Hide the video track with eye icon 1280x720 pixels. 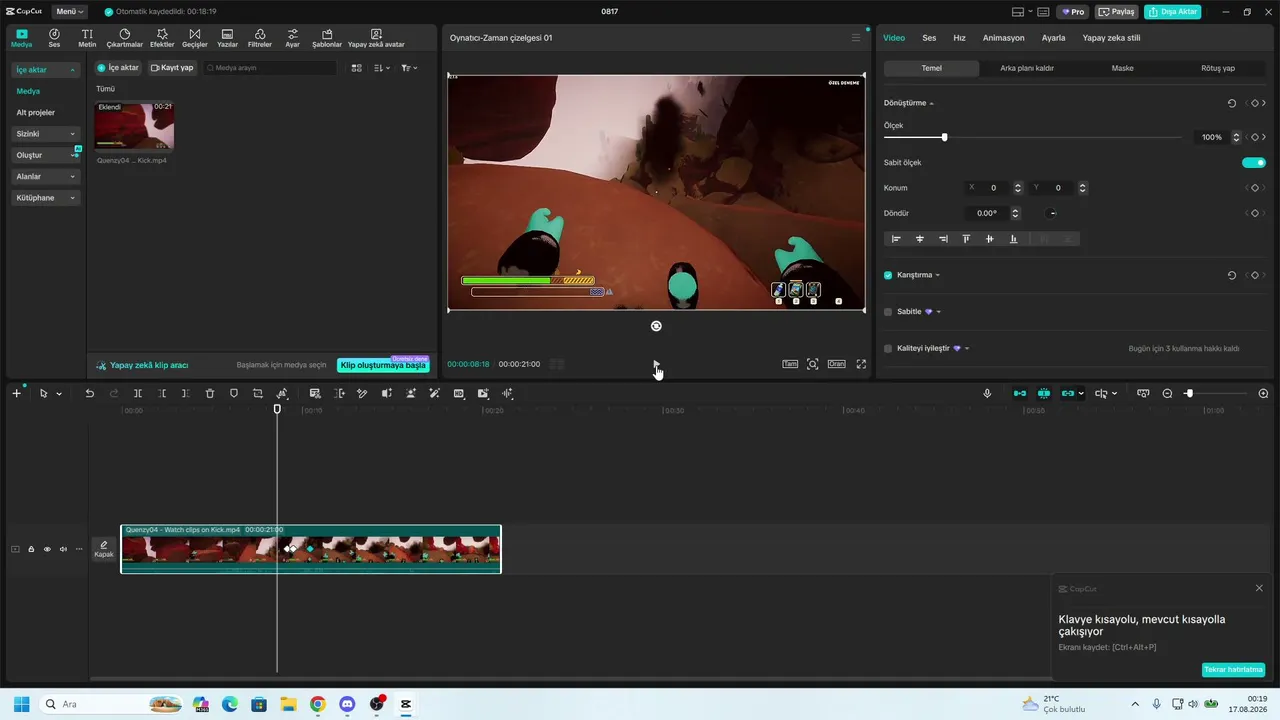pyautogui.click(x=47, y=549)
